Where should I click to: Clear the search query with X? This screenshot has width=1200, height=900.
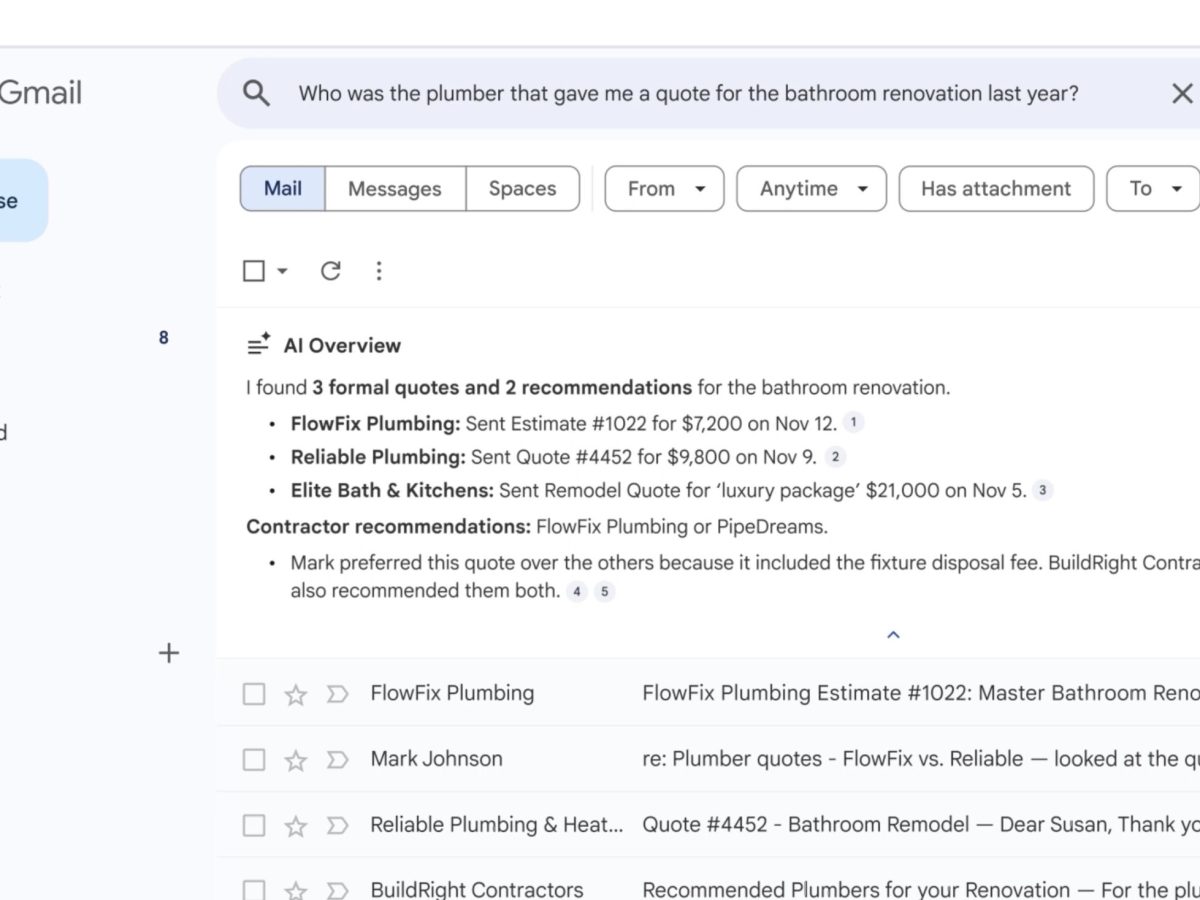tap(1181, 94)
